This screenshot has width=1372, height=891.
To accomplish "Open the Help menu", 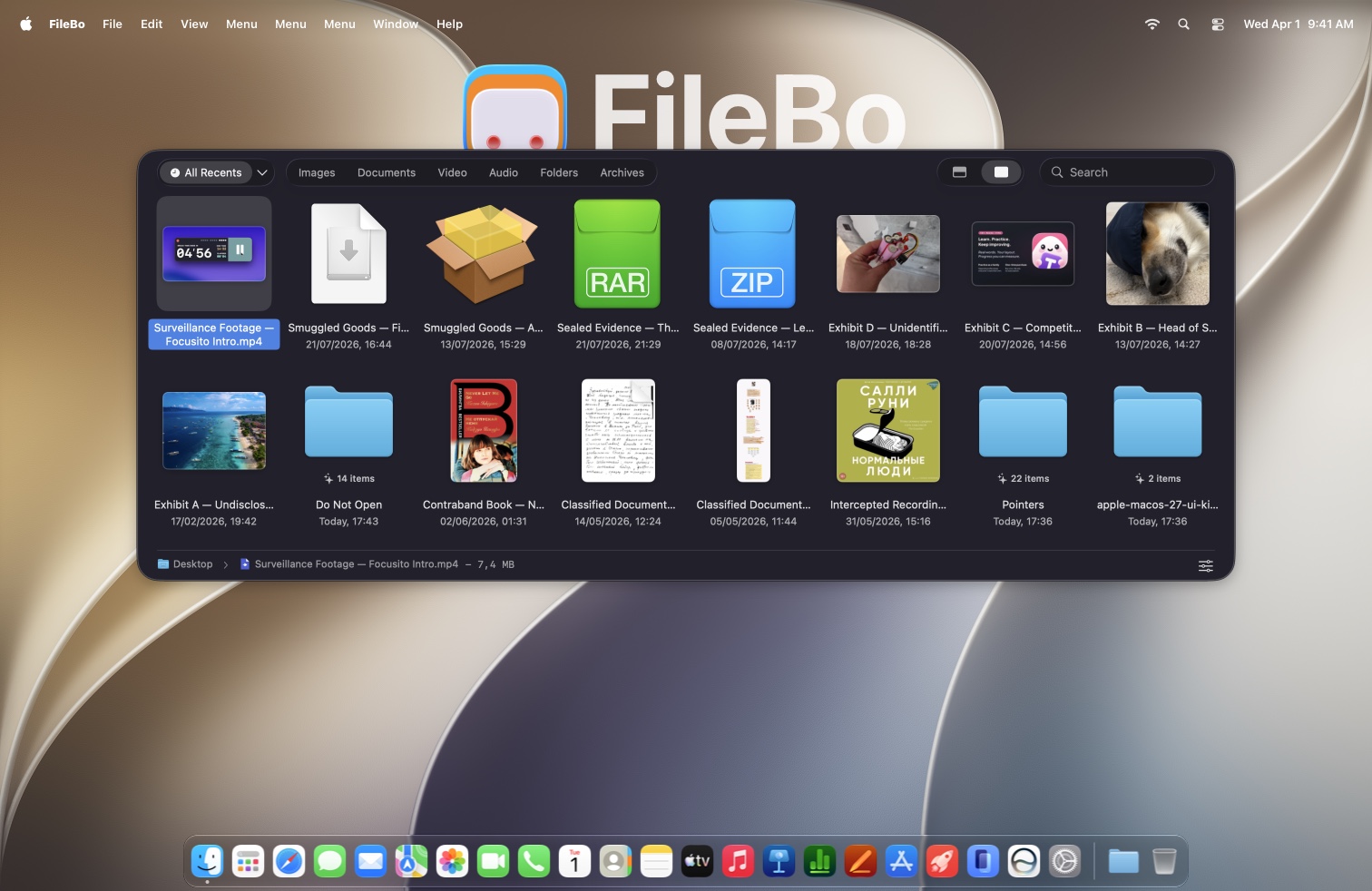I will 449,24.
